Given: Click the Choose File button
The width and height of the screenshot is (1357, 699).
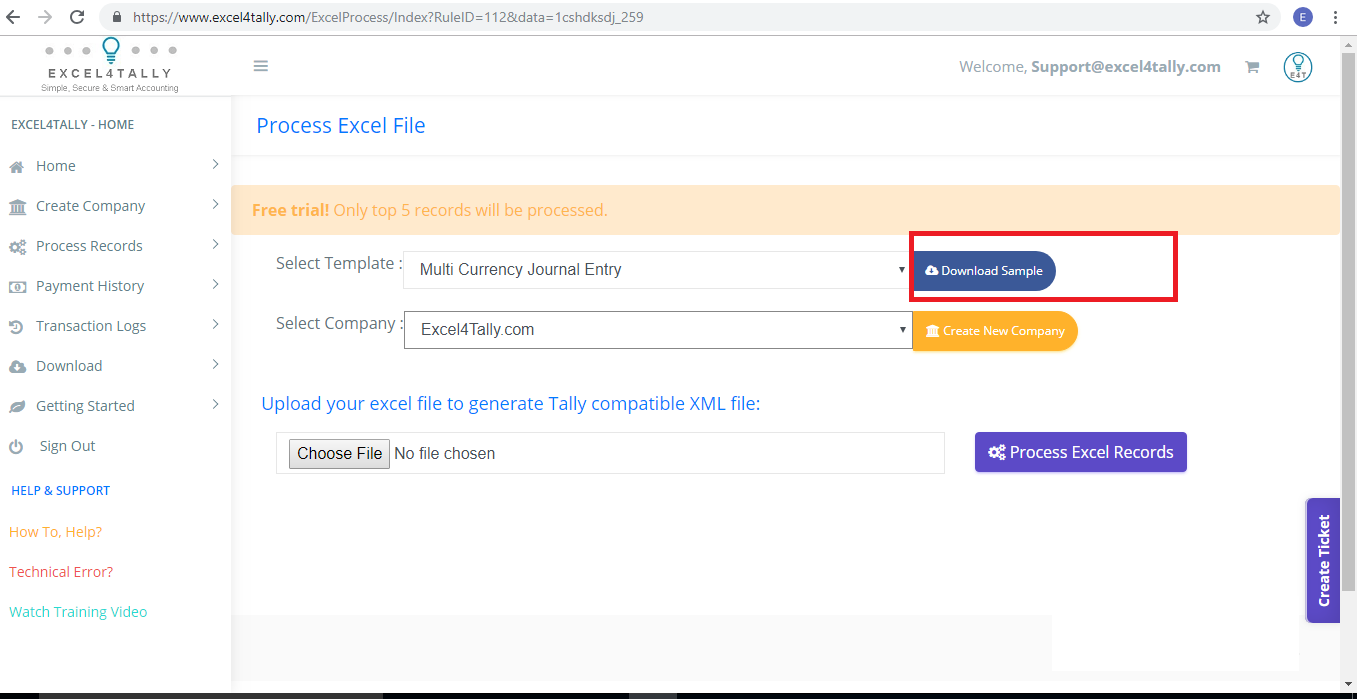Looking at the screenshot, I should point(339,453).
